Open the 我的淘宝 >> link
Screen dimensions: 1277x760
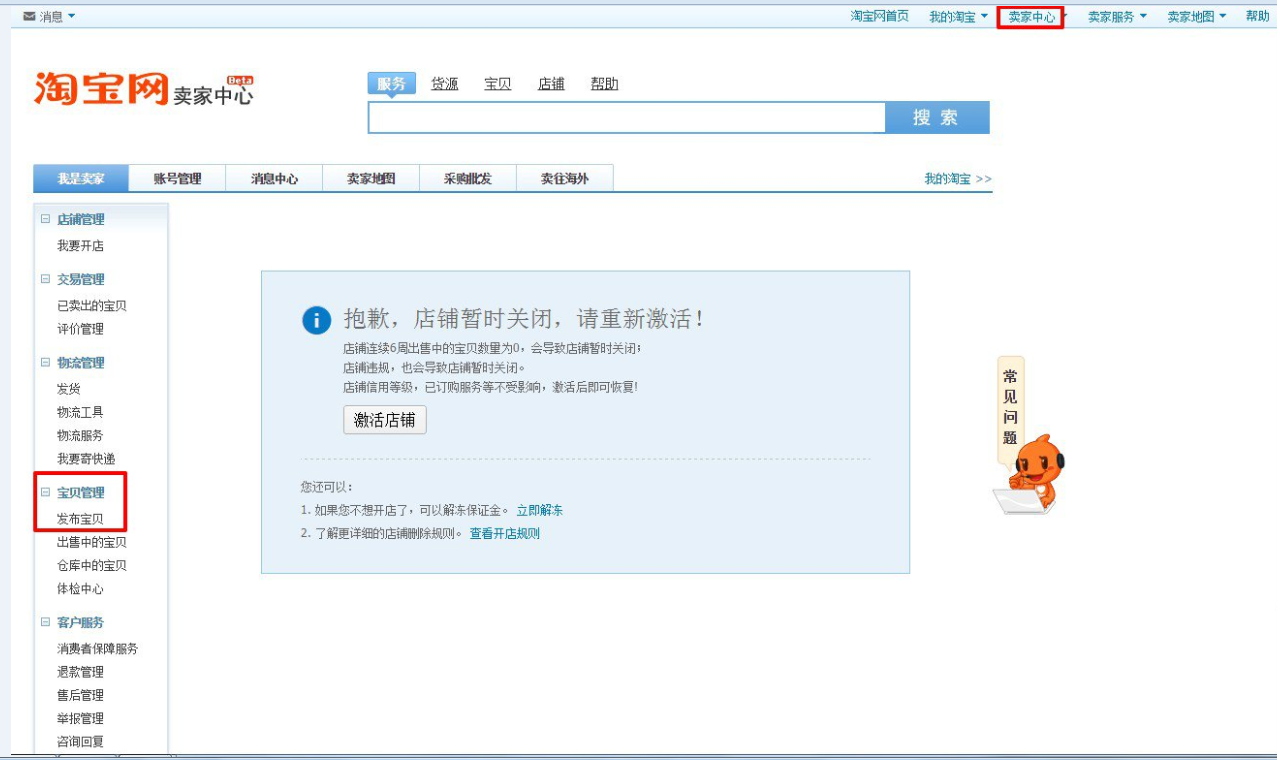[958, 179]
